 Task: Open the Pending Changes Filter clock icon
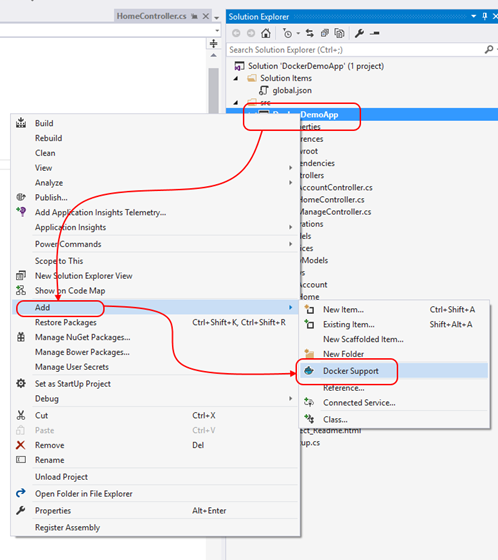(288, 33)
